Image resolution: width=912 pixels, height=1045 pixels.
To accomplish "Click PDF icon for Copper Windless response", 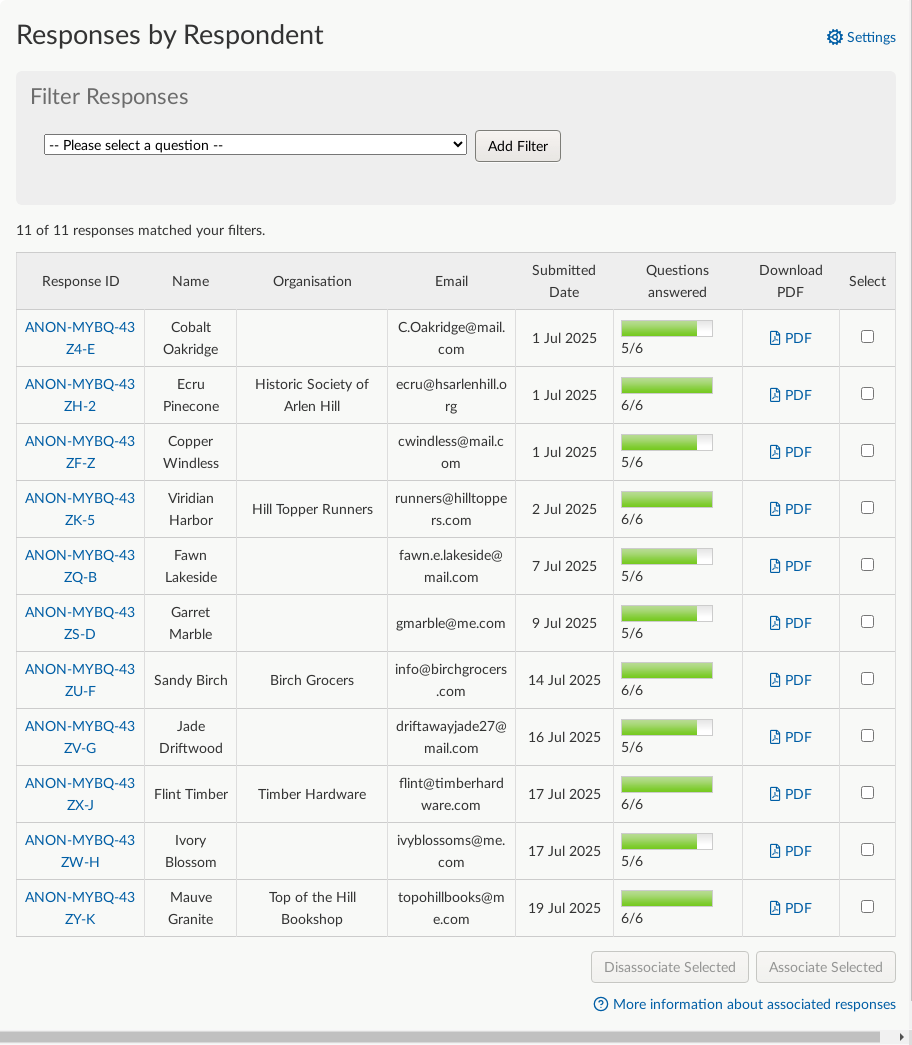I will coord(775,452).
